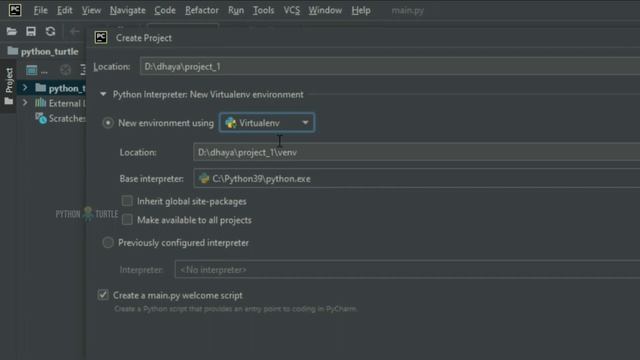640x360 pixels.
Task: Click the folder icon under Project tab
Action: (x=9, y=101)
